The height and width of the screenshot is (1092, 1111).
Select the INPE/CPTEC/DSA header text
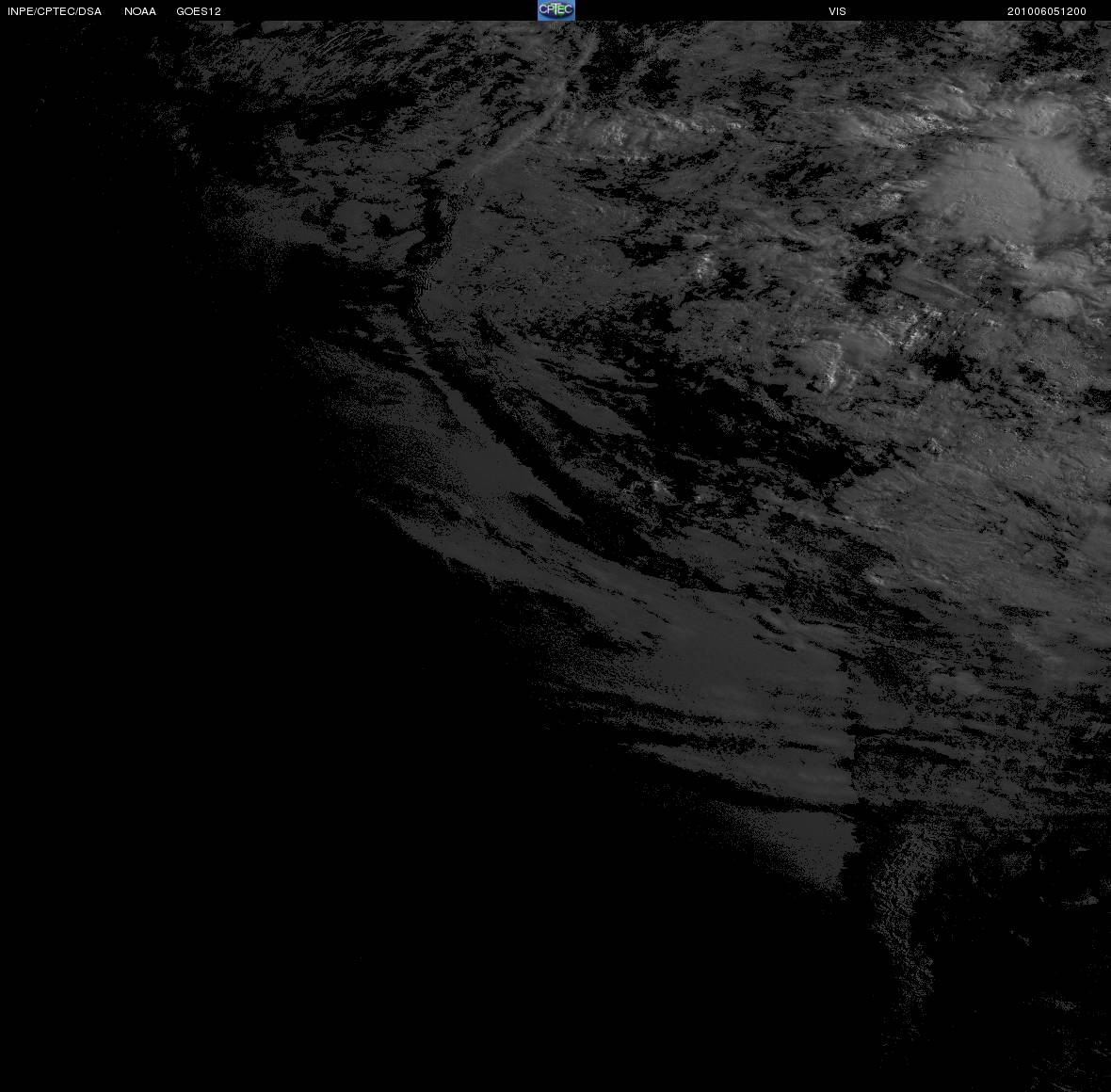tap(55, 11)
